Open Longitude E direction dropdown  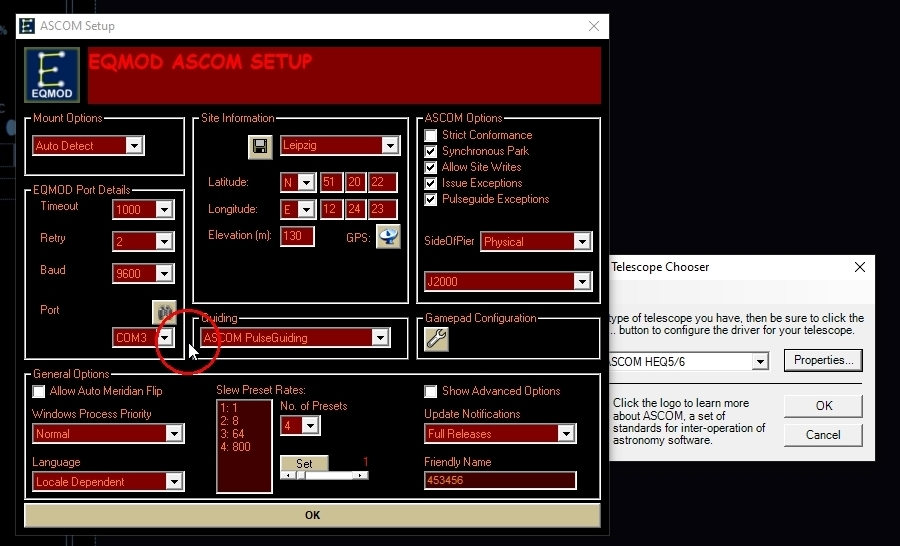[307, 210]
